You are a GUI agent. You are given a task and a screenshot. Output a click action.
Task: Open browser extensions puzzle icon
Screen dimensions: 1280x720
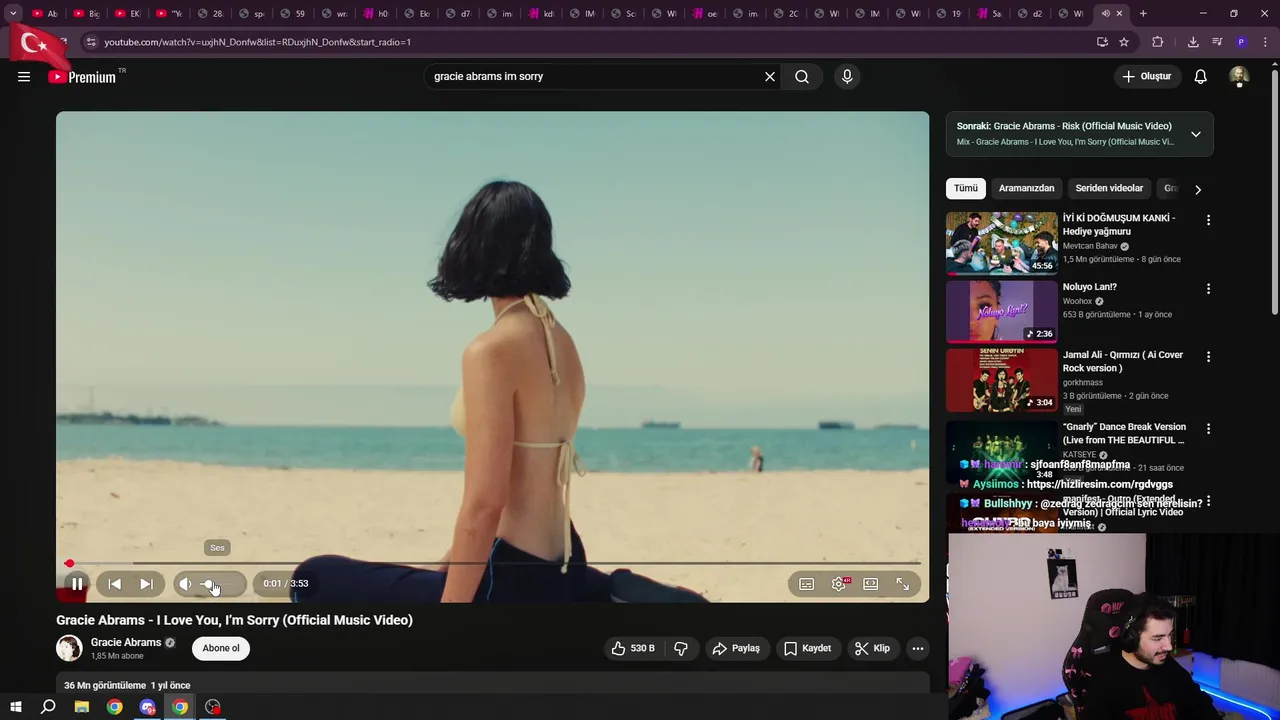click(1158, 42)
